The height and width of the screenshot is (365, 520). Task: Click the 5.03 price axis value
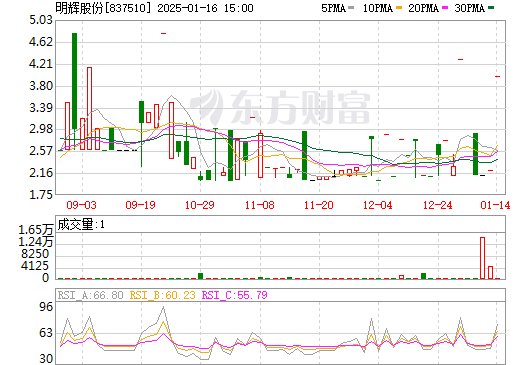coord(41,20)
